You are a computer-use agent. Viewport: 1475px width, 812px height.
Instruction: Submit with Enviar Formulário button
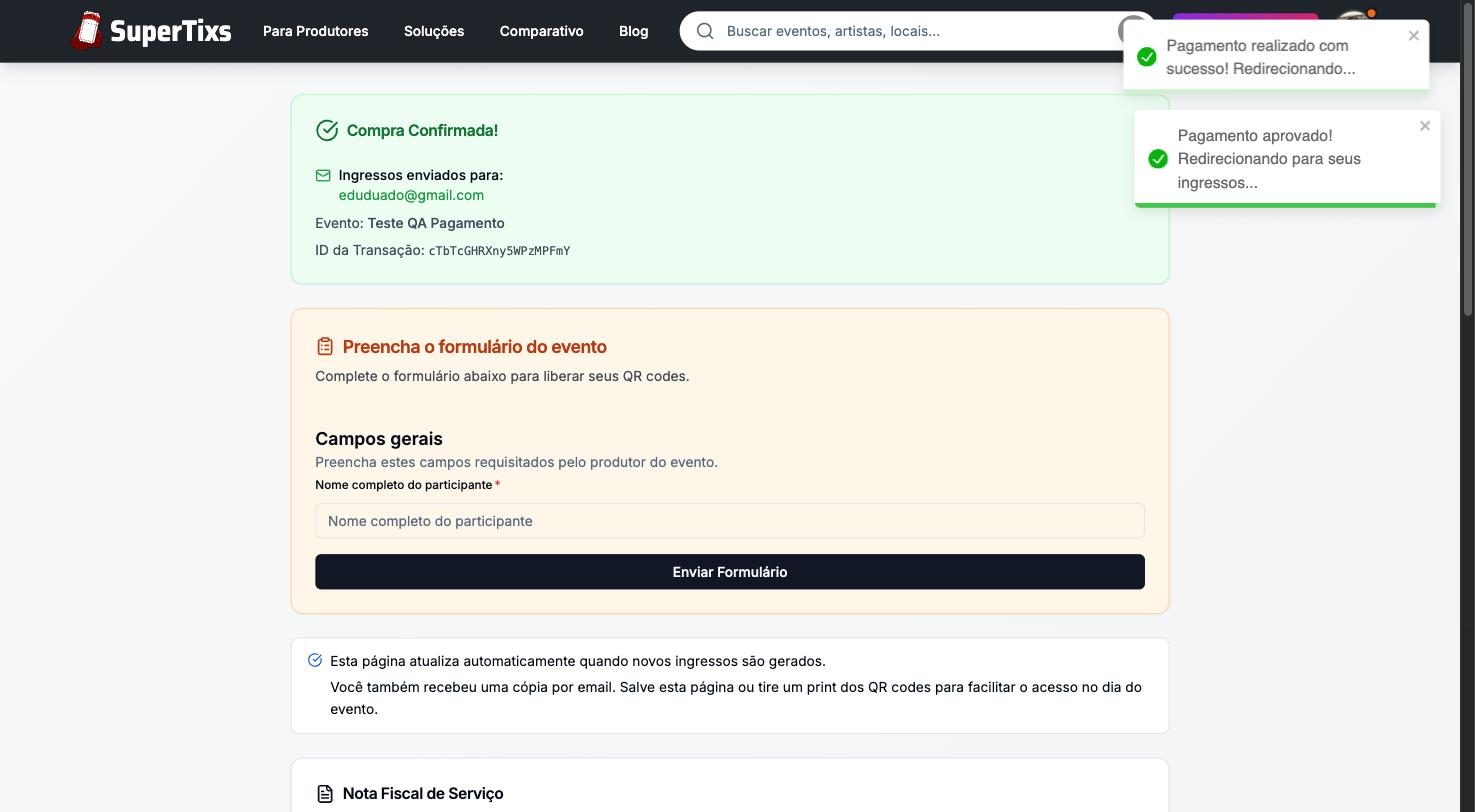(x=730, y=572)
